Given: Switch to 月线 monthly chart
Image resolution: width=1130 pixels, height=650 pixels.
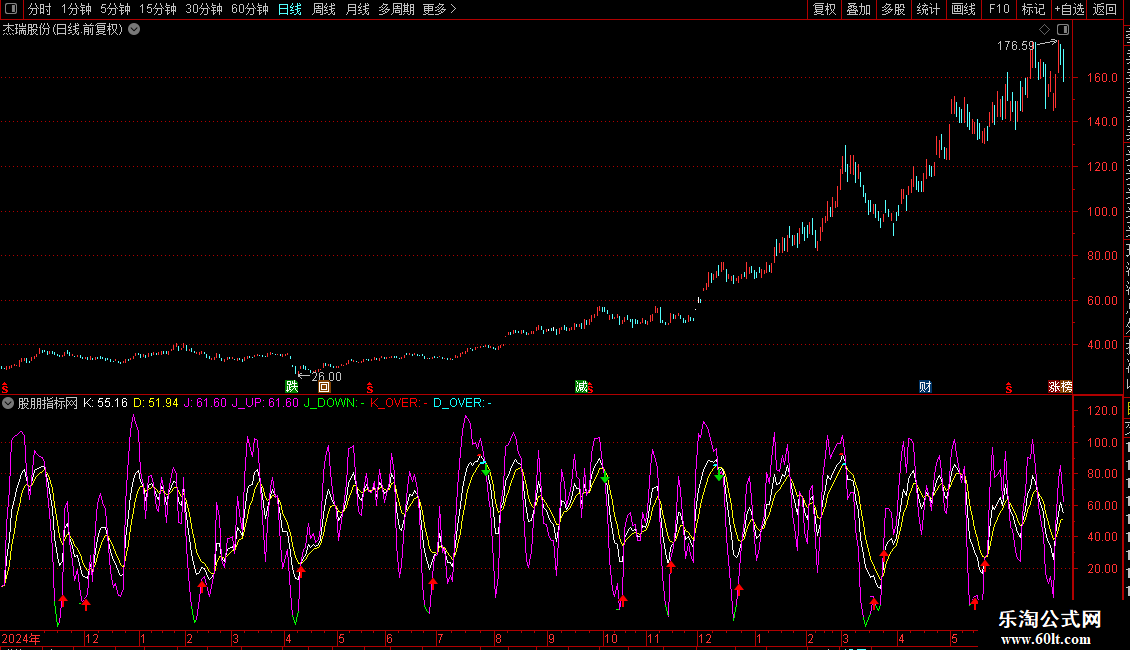Looking at the screenshot, I should (357, 9).
